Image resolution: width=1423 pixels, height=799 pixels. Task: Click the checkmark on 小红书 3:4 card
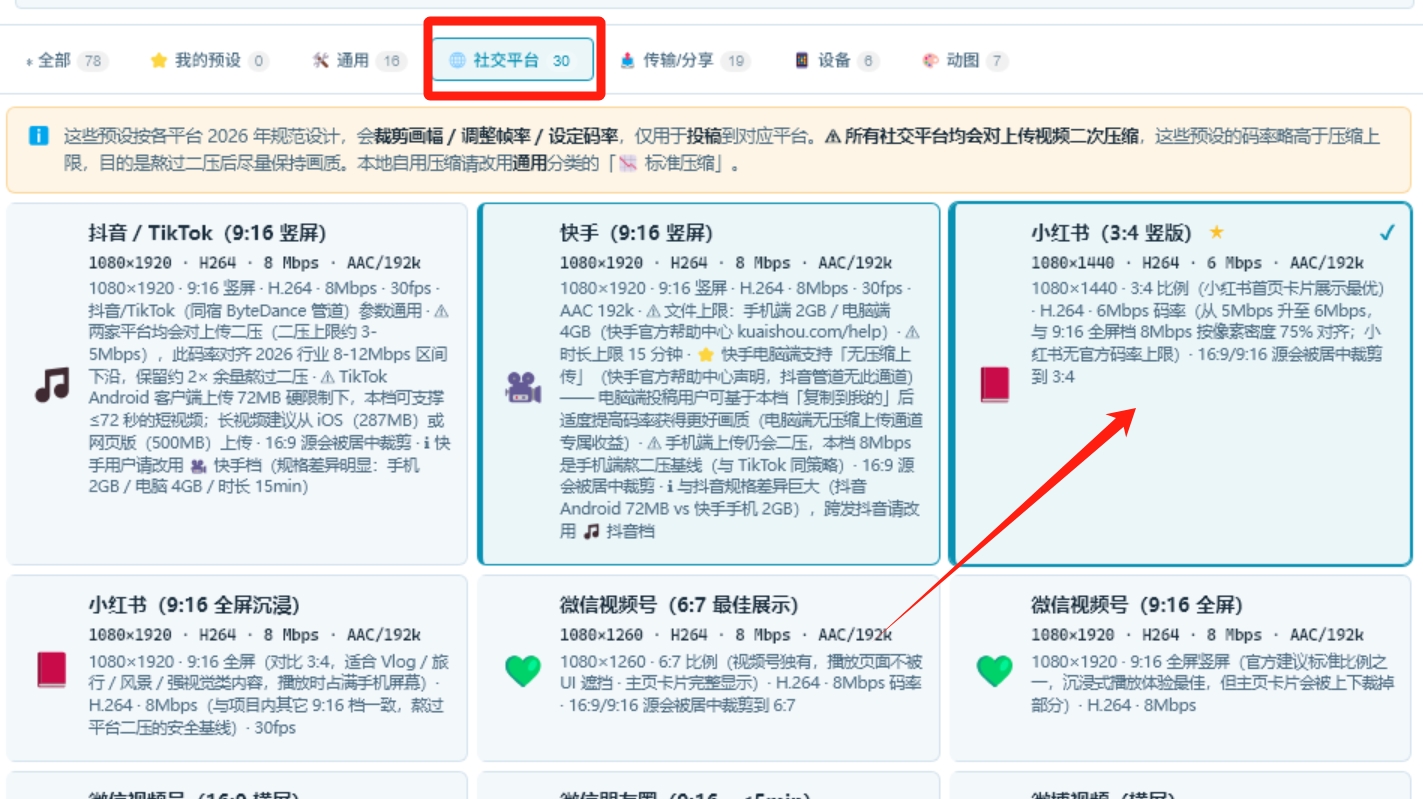[x=1387, y=233]
